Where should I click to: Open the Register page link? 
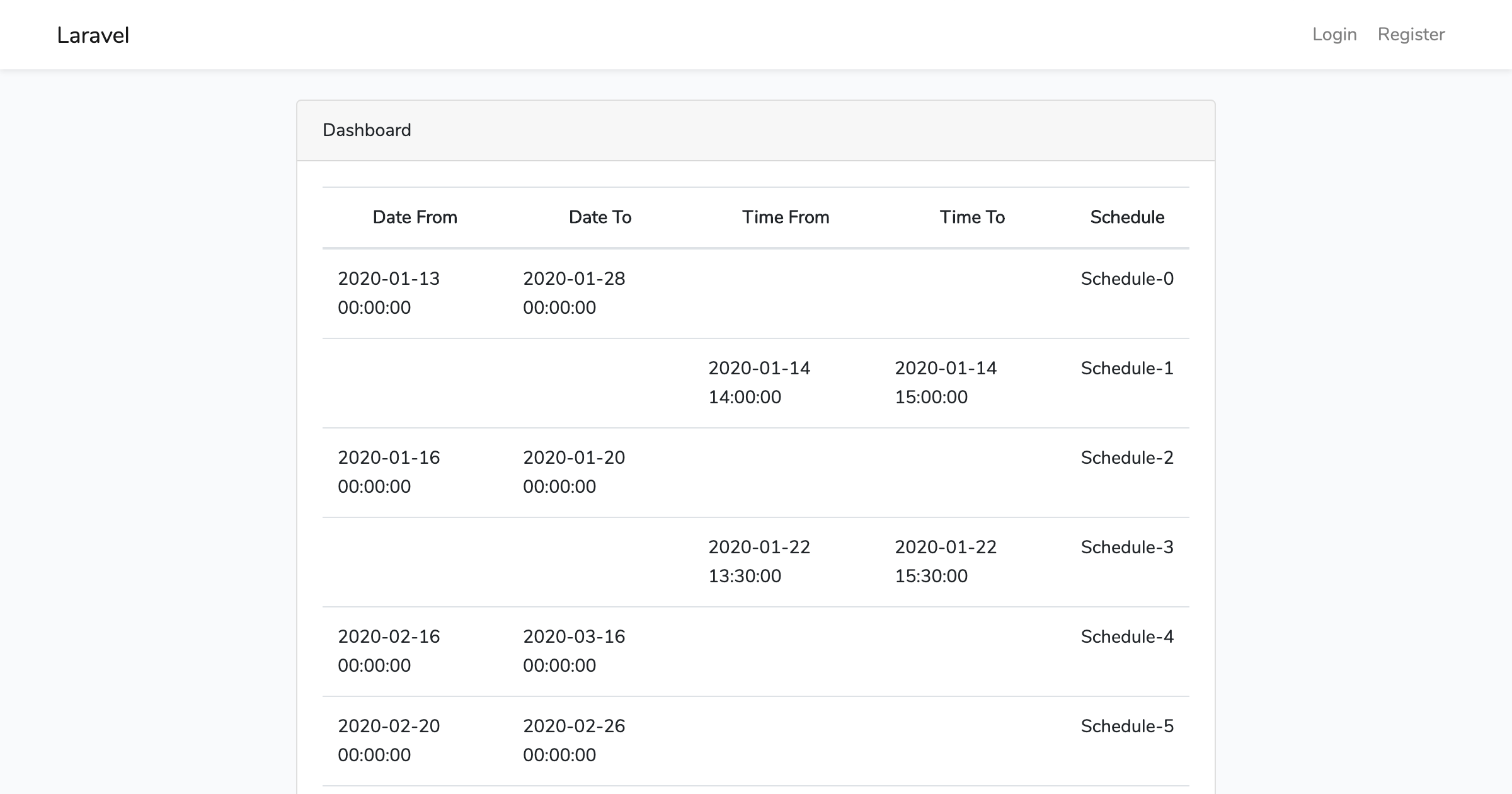point(1411,34)
